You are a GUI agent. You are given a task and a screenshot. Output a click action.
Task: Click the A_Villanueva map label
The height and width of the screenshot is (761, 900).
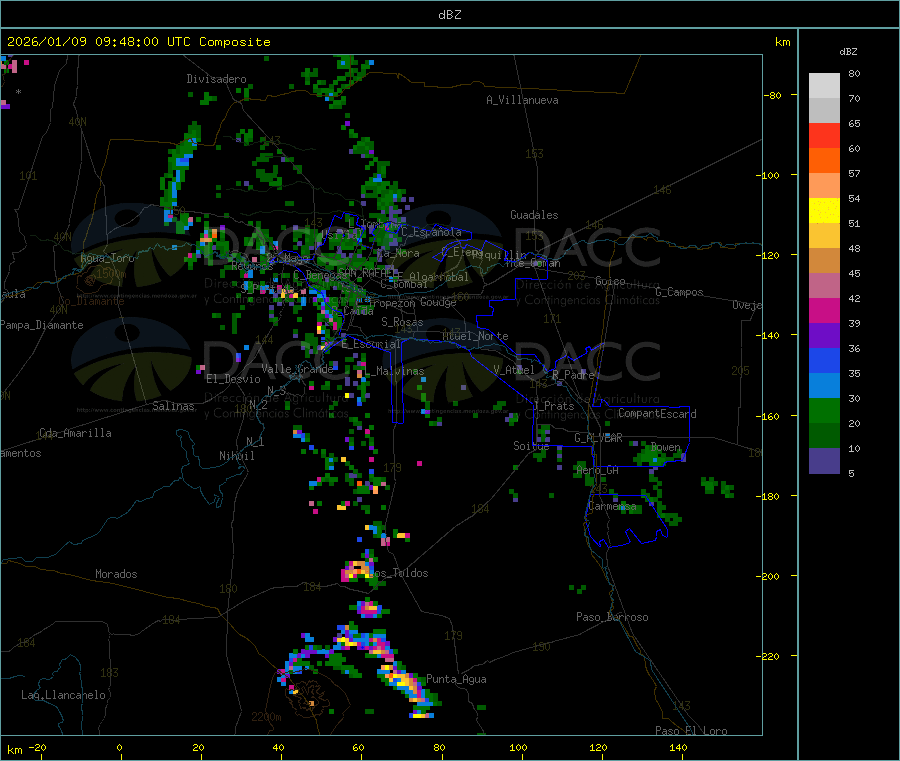(x=522, y=100)
